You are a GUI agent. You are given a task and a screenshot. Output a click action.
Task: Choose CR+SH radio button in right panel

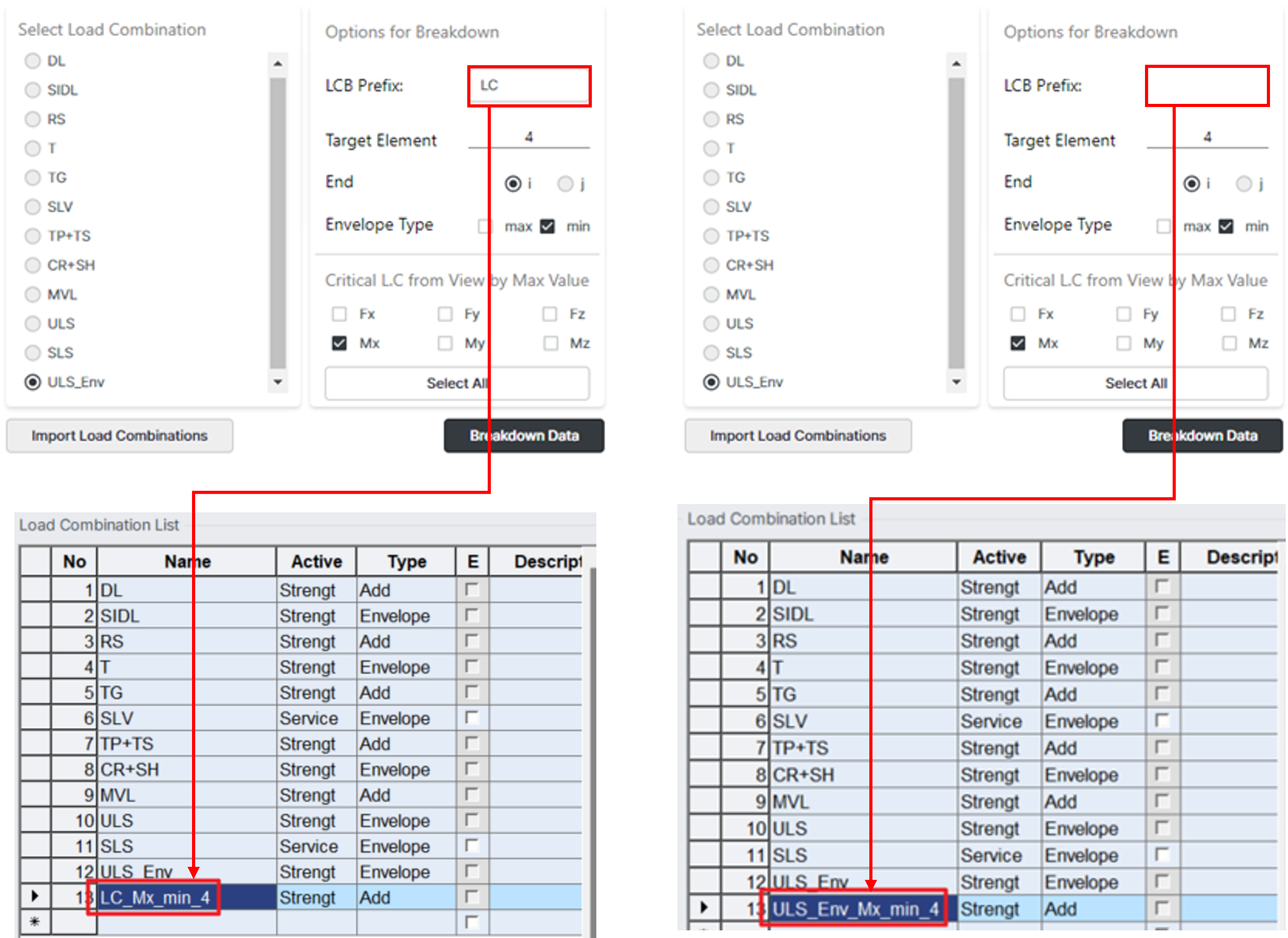click(711, 265)
